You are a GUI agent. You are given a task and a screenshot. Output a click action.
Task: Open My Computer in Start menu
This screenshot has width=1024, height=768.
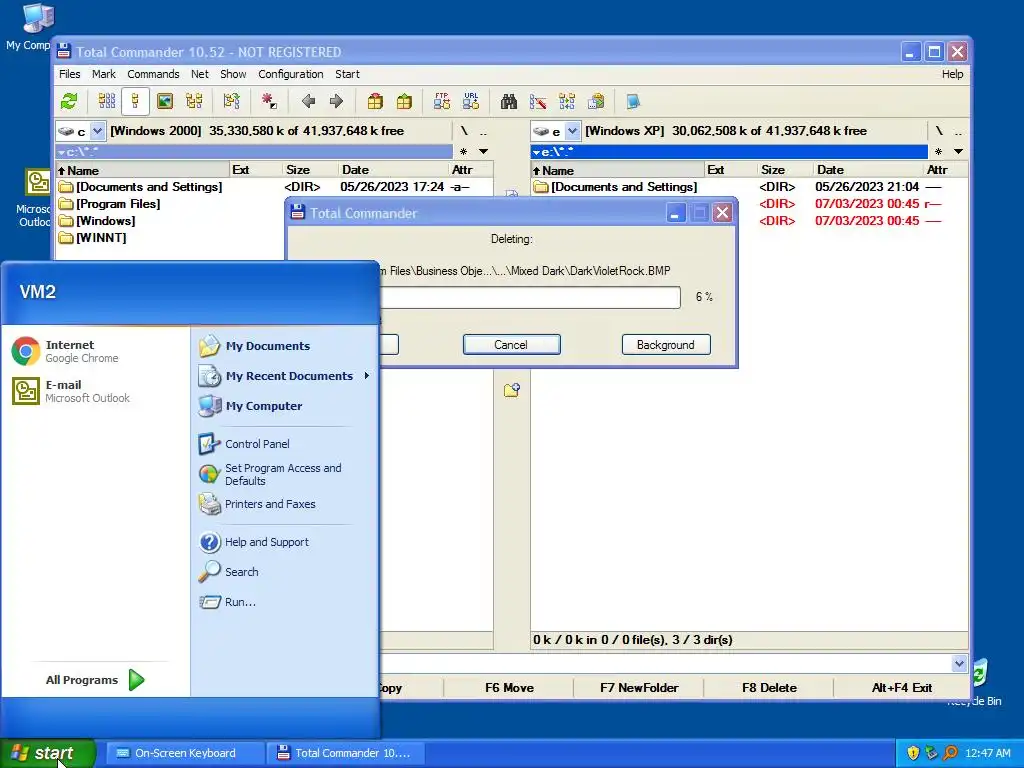point(264,406)
